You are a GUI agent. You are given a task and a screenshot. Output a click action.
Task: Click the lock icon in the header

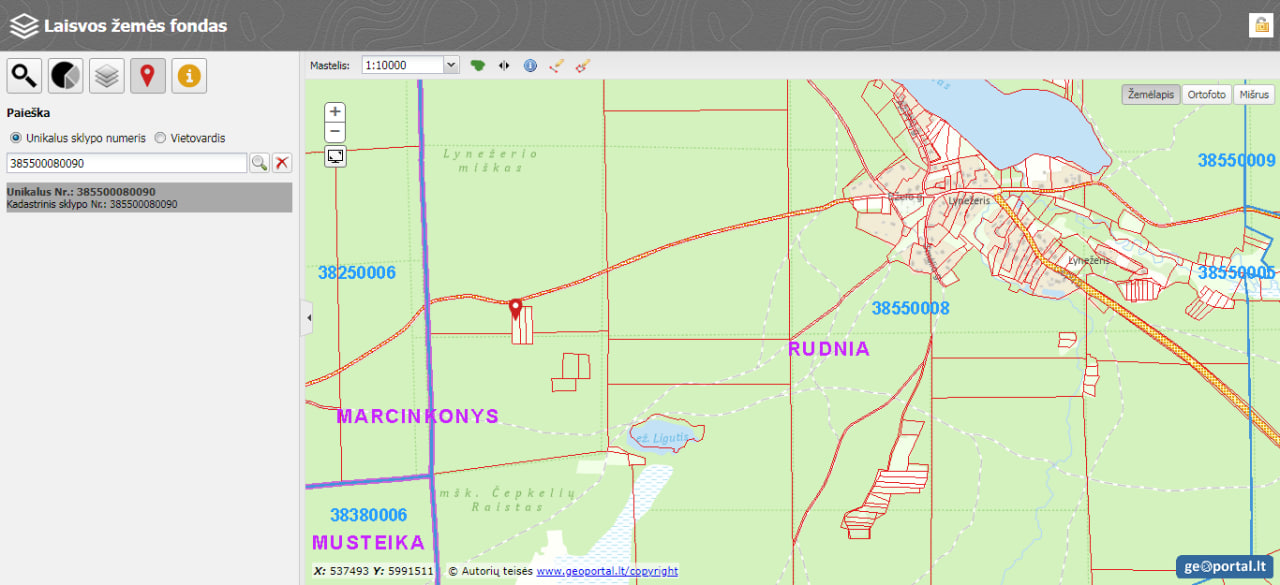[1259, 25]
